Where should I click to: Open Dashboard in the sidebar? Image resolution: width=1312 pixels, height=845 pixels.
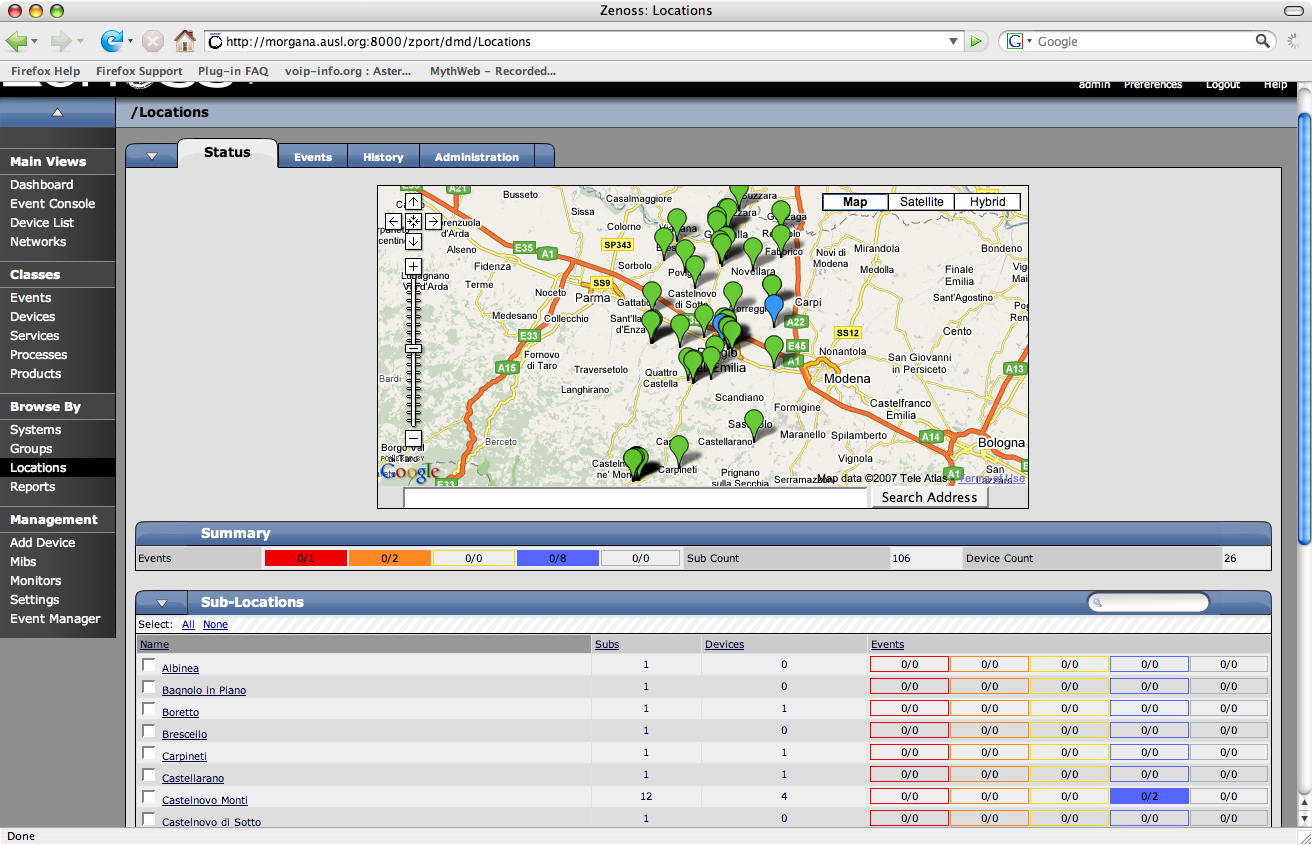41,185
